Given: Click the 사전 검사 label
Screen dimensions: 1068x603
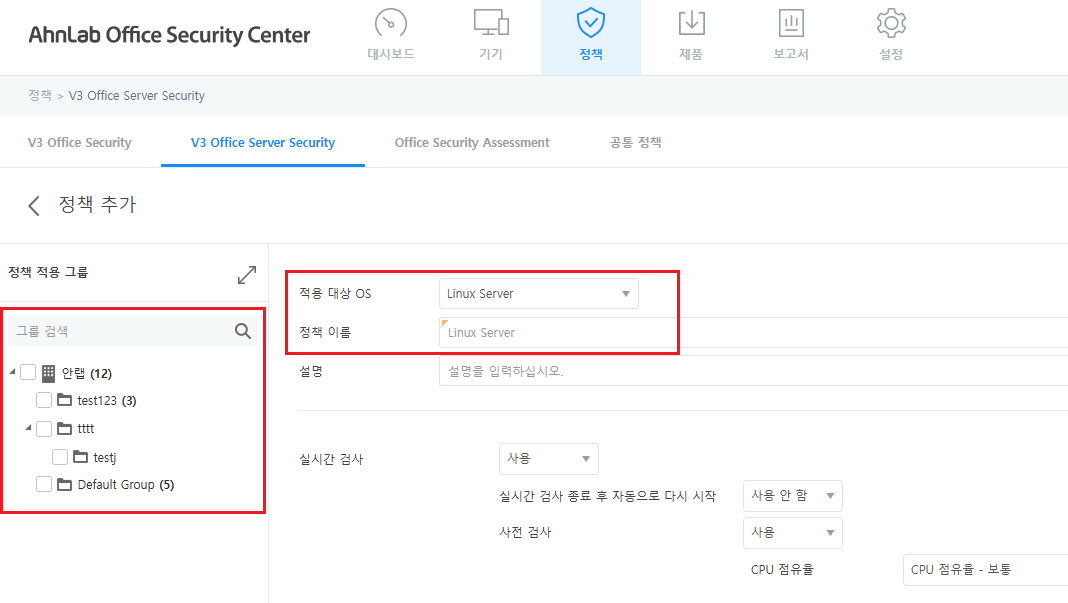Looking at the screenshot, I should pos(525,532).
